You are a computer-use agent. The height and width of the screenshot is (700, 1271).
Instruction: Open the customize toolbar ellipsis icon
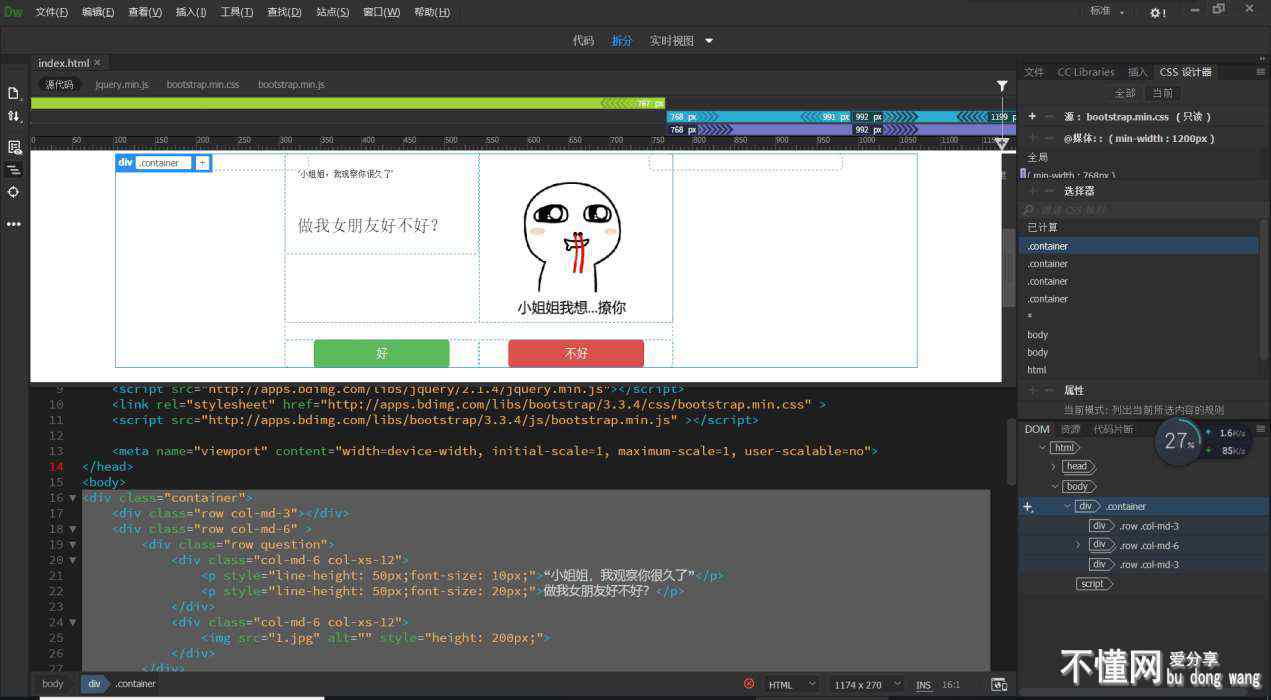13,224
